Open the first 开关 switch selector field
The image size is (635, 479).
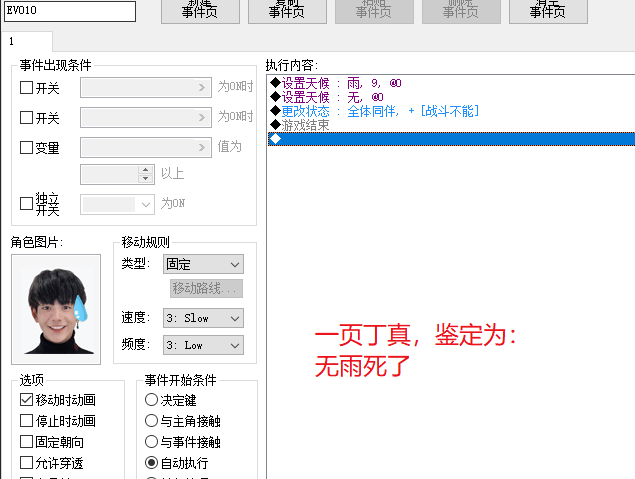pos(146,87)
